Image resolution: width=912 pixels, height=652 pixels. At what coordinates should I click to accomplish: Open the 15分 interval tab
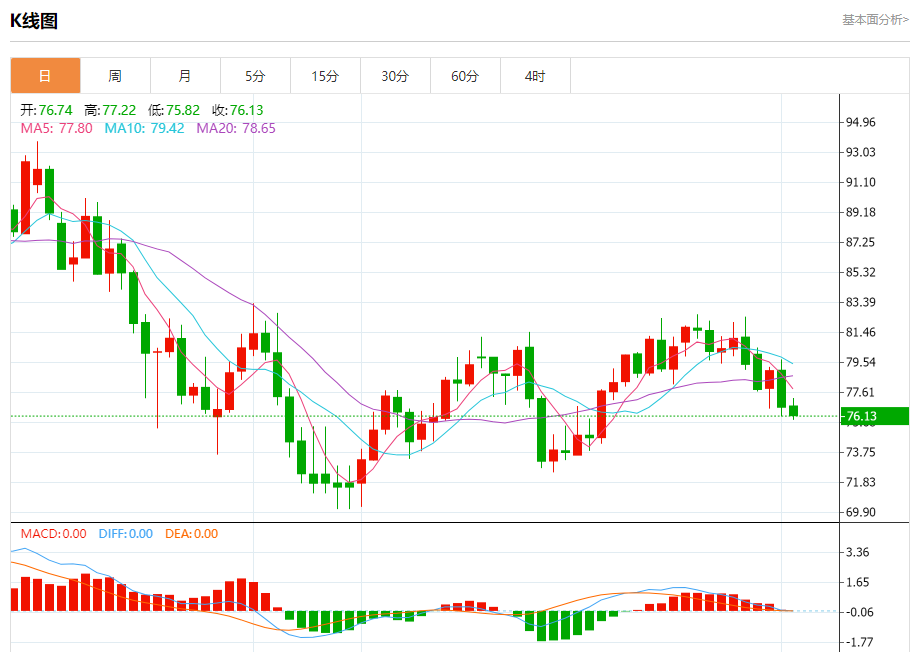coord(325,76)
